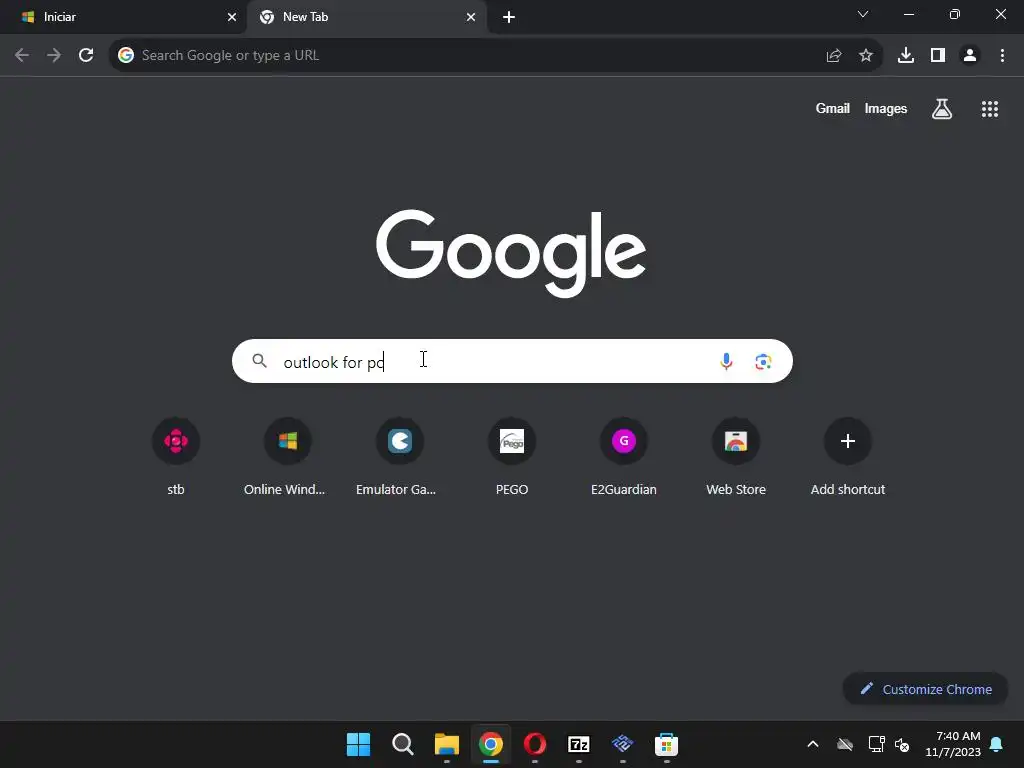1024x768 pixels.
Task: Open the Online Wind... shortcut
Action: click(287, 457)
